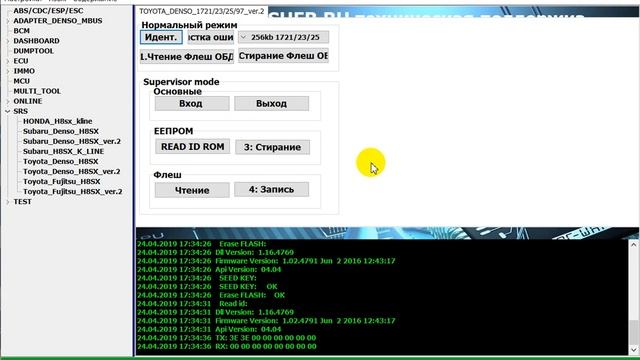Select the TOYOTA_DENSO_1721/23/25/97_ver.2 tab
The height and width of the screenshot is (360, 640).
(x=202, y=11)
